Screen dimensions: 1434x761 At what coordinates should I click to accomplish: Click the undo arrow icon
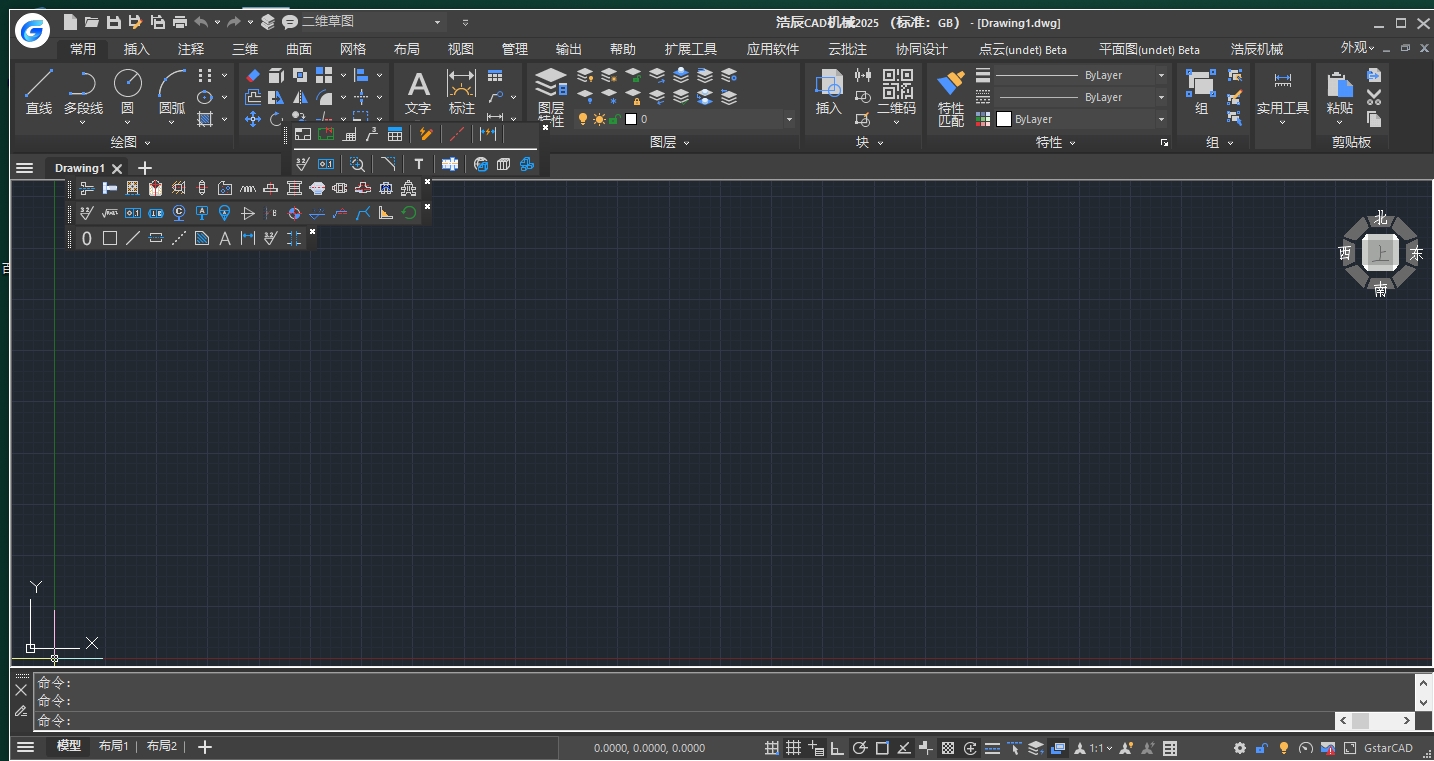(202, 22)
